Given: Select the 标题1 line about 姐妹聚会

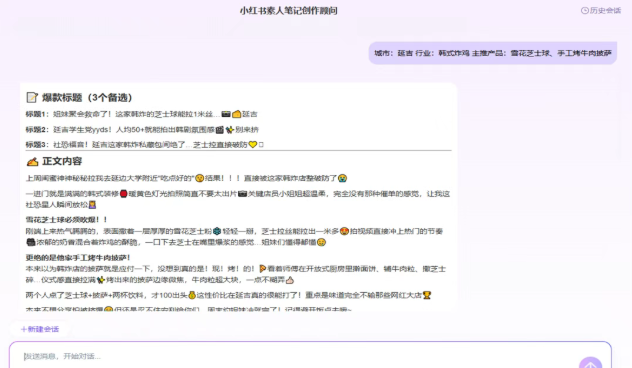Looking at the screenshot, I should click(141, 114).
